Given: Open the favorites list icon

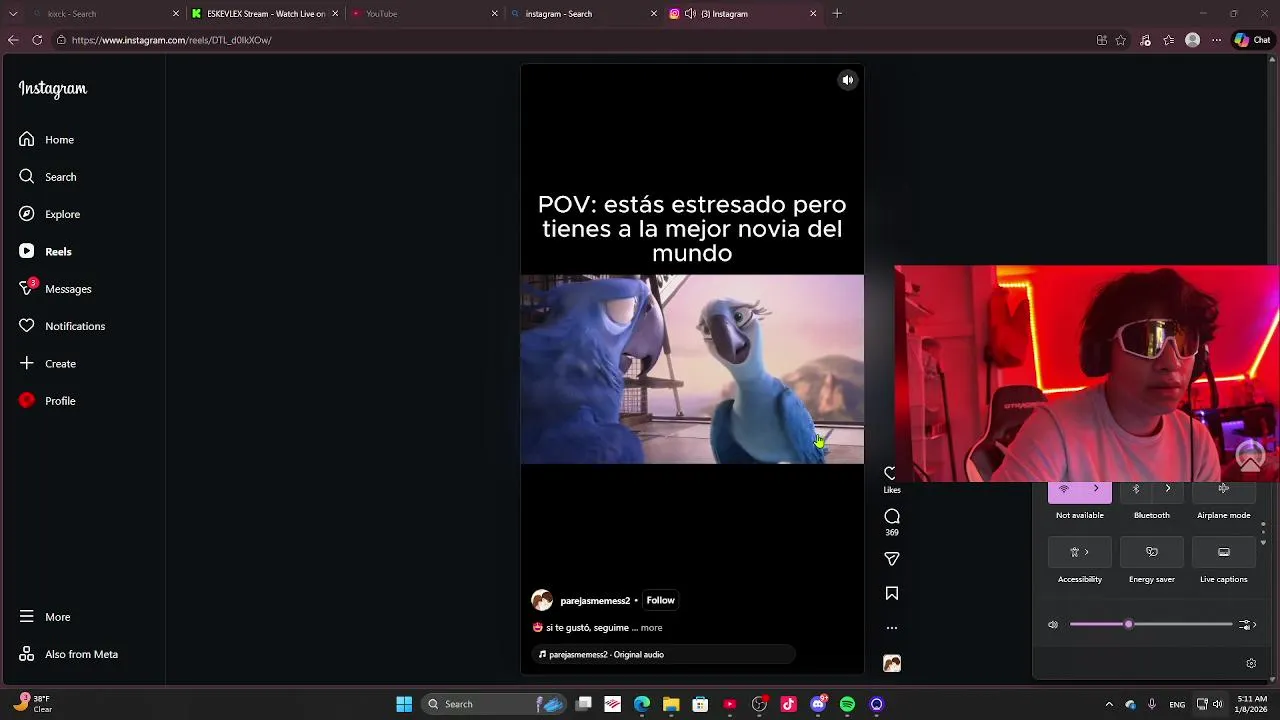Looking at the screenshot, I should pos(1168,40).
